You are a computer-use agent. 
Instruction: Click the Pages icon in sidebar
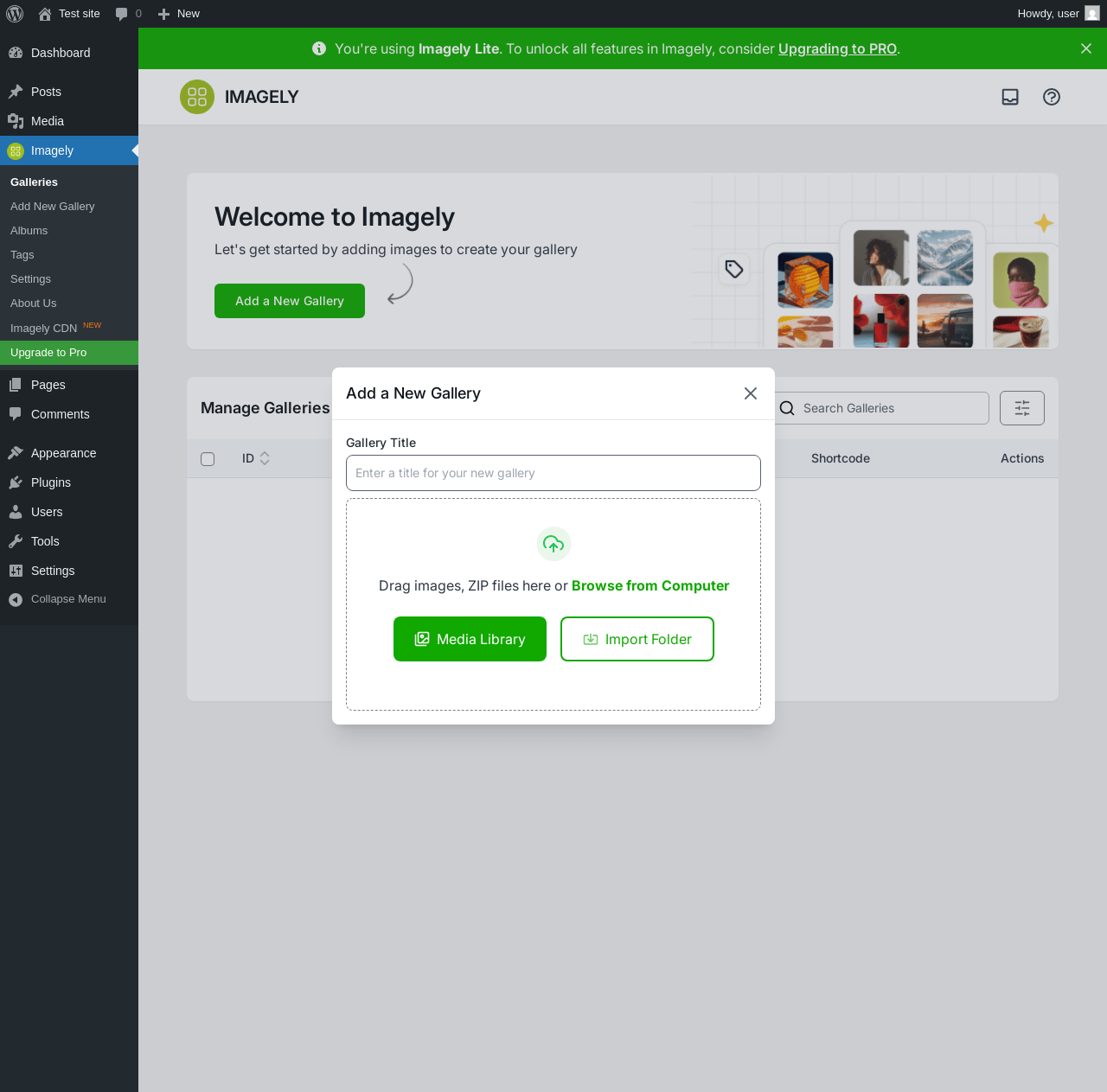pos(16,385)
